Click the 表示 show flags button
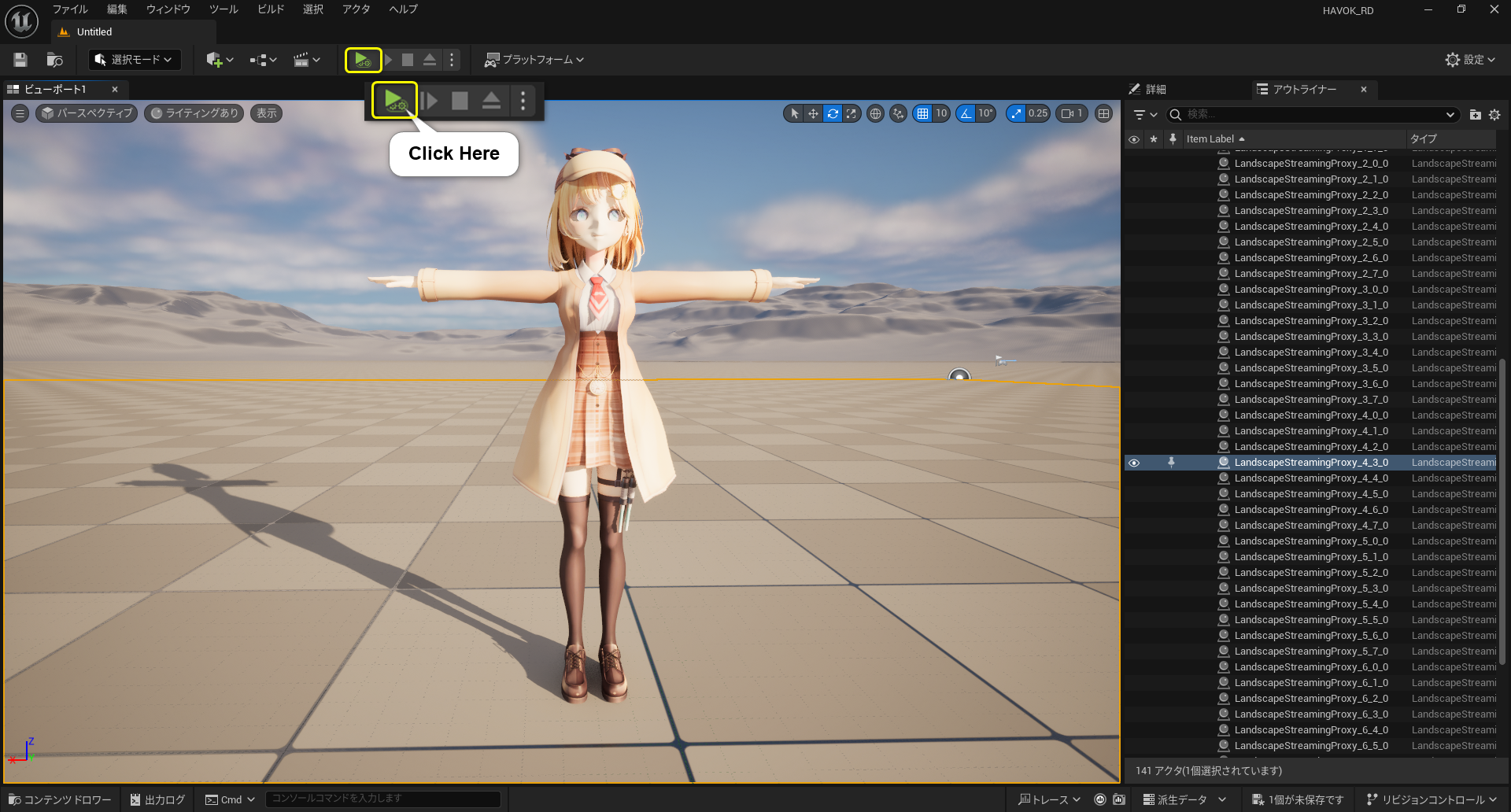Screen dimensions: 1511x812 pyautogui.click(x=267, y=113)
